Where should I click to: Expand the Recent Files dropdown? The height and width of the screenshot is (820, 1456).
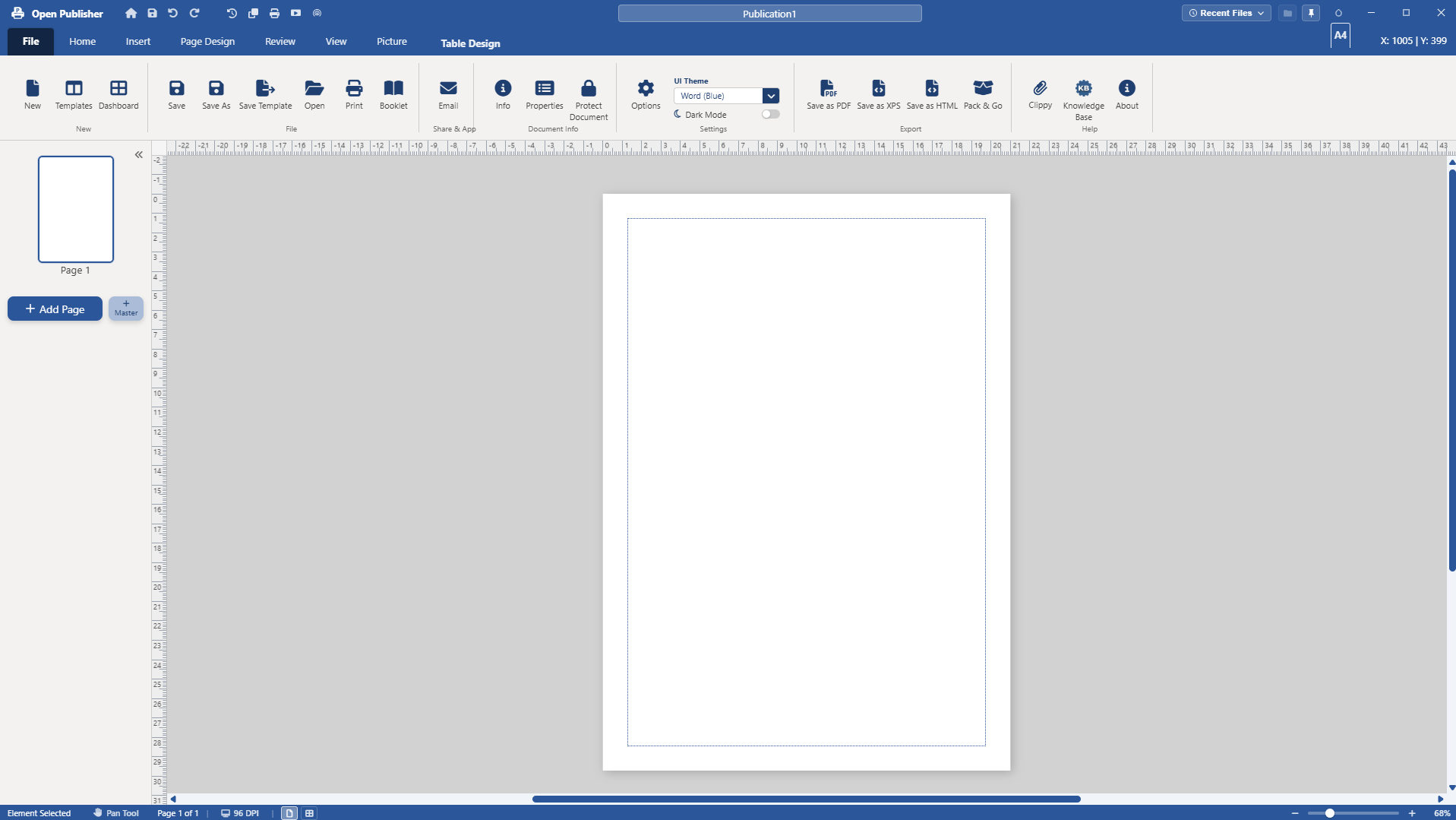pos(1226,13)
